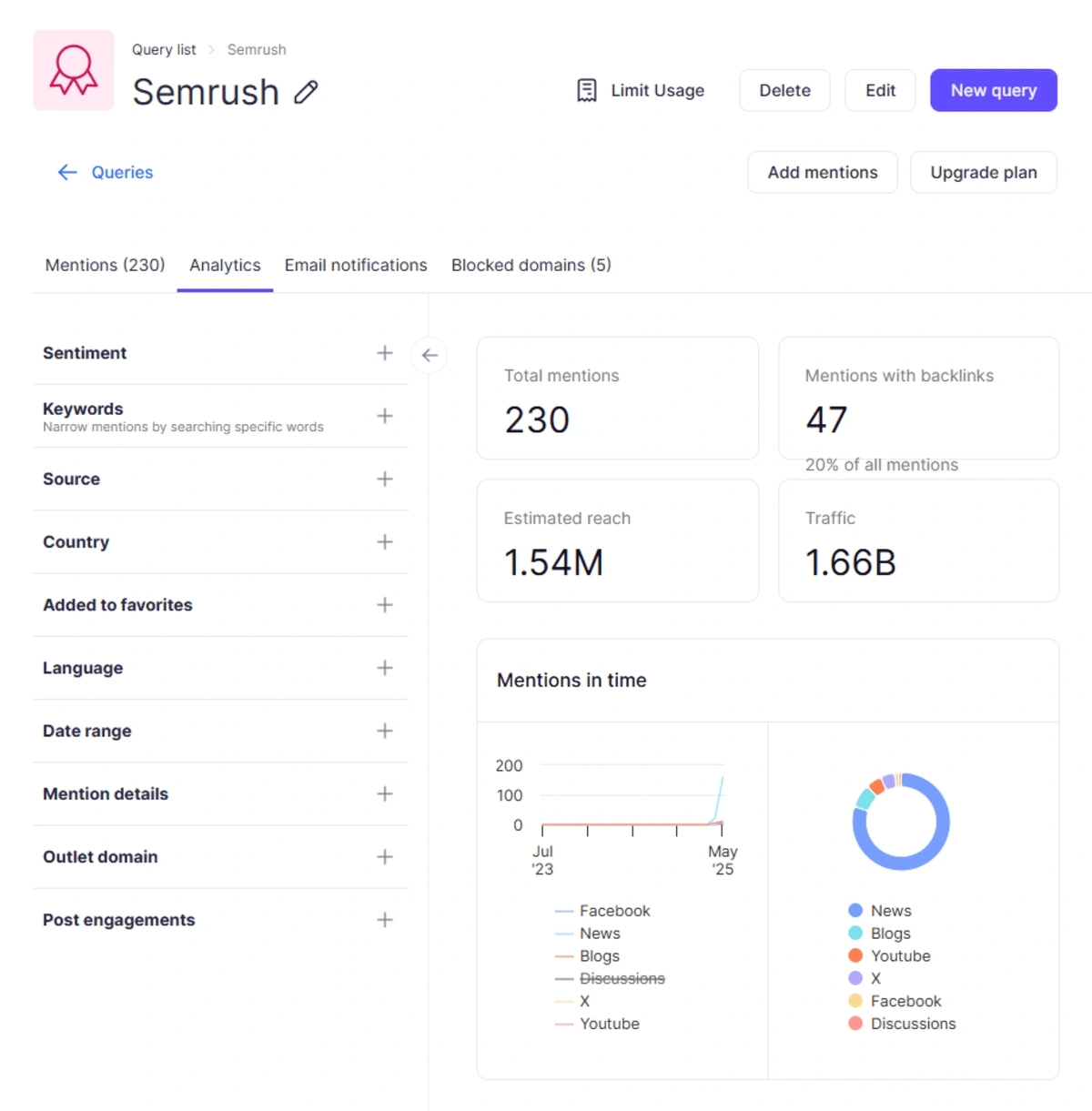This screenshot has width=1092, height=1111.
Task: Click the pencil icon to rename Semrush query
Action: click(x=306, y=91)
